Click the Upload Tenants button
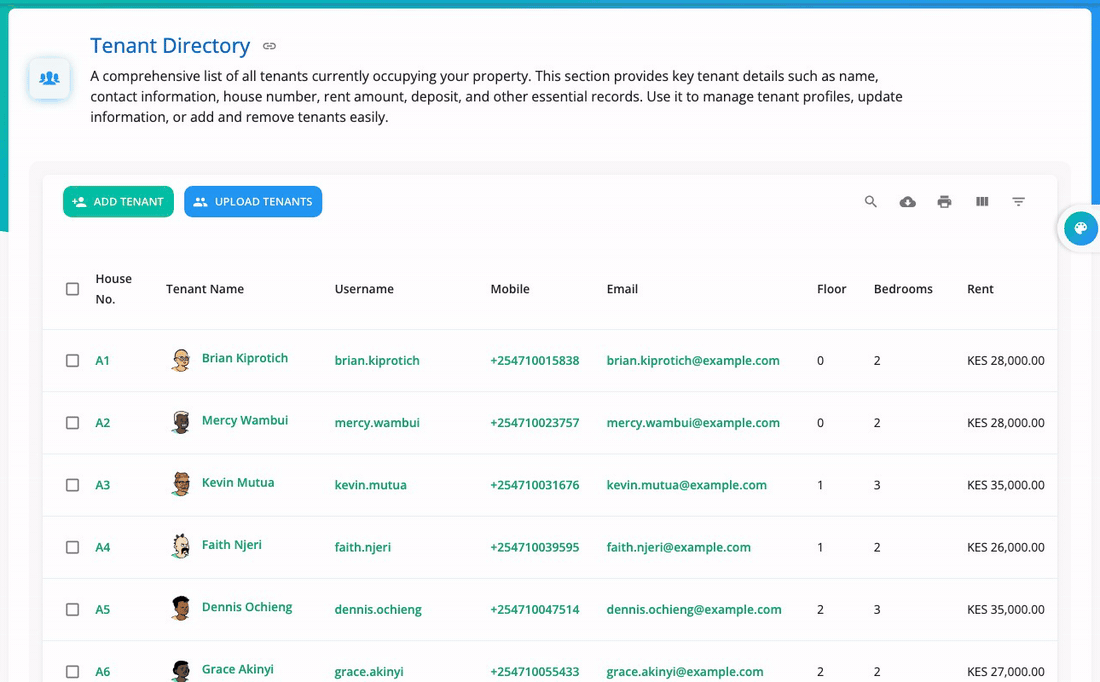Viewport: 1100px width, 682px height. pyautogui.click(x=253, y=201)
